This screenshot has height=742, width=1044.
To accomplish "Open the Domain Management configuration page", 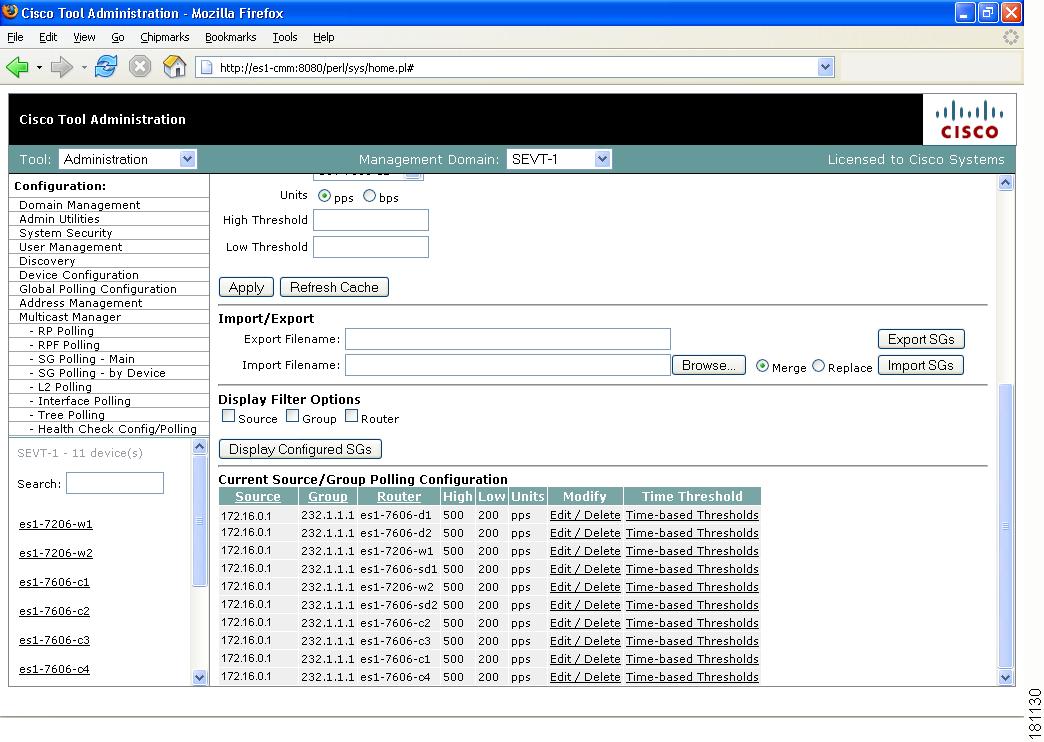I will (80, 205).
